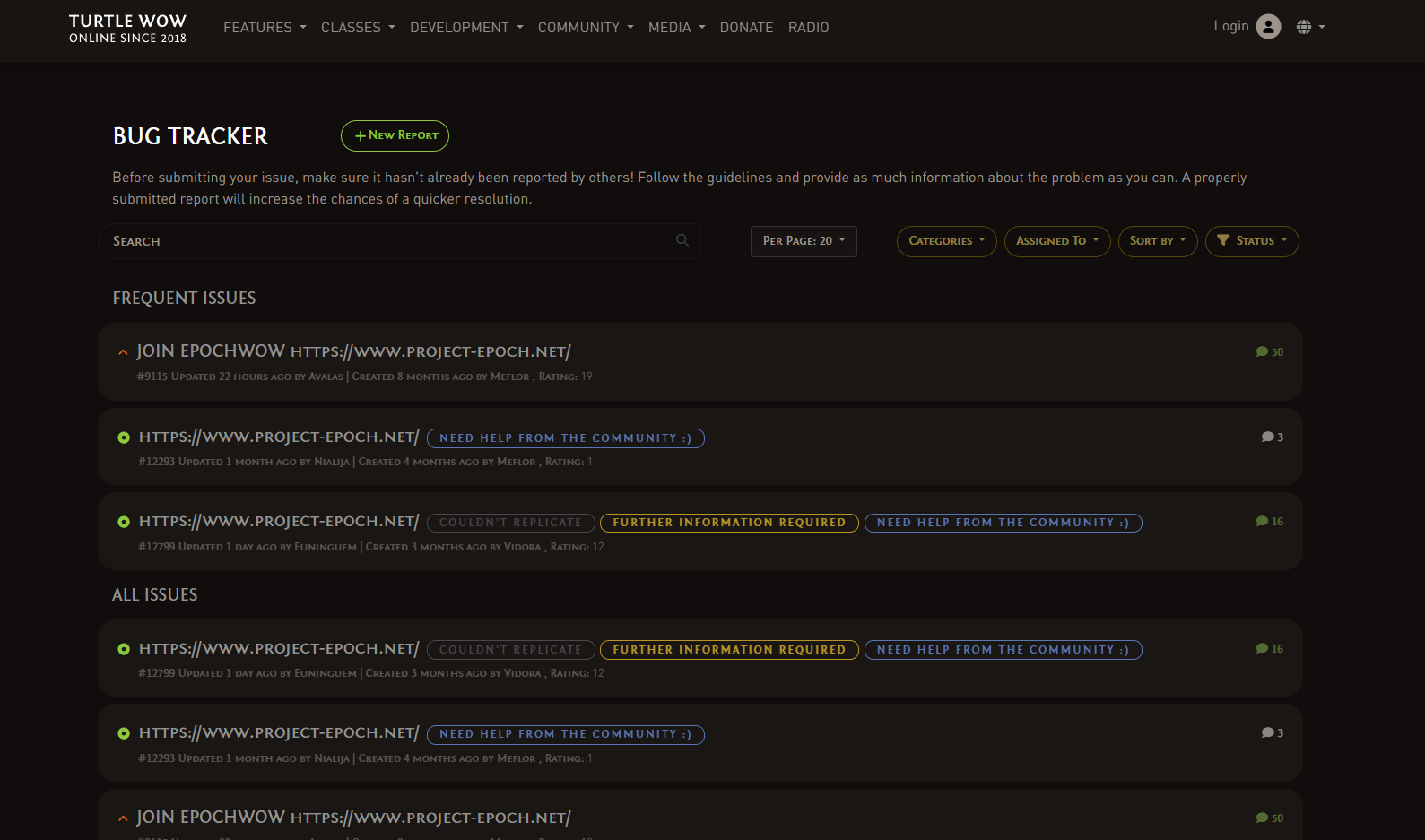Viewport: 1425px width, 840px height.
Task: Open the user account avatar icon
Action: tap(1268, 27)
